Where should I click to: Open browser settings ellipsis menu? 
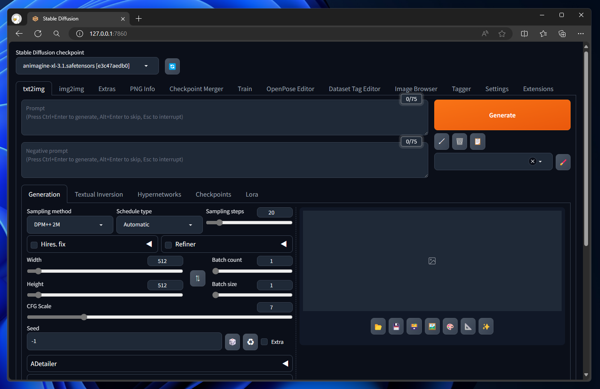(580, 34)
